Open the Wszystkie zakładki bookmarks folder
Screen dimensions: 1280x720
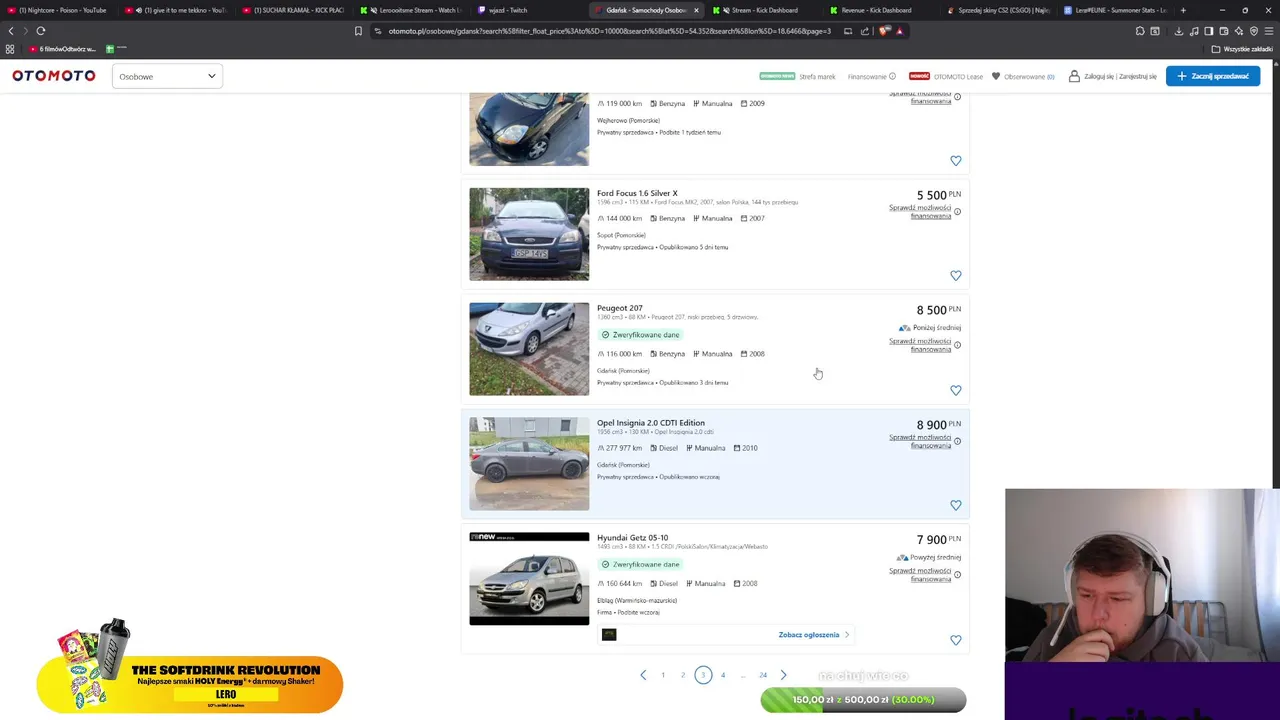[1243, 49]
